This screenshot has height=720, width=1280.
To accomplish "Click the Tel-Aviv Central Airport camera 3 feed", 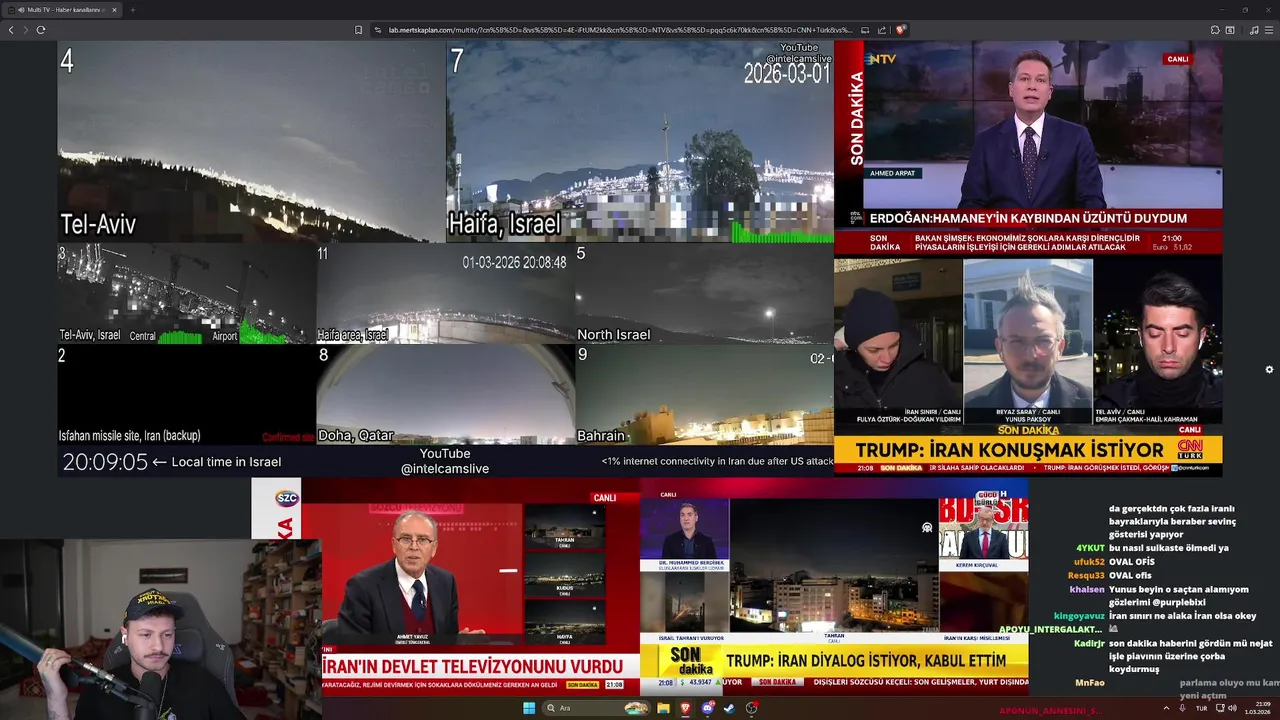I will (x=187, y=293).
